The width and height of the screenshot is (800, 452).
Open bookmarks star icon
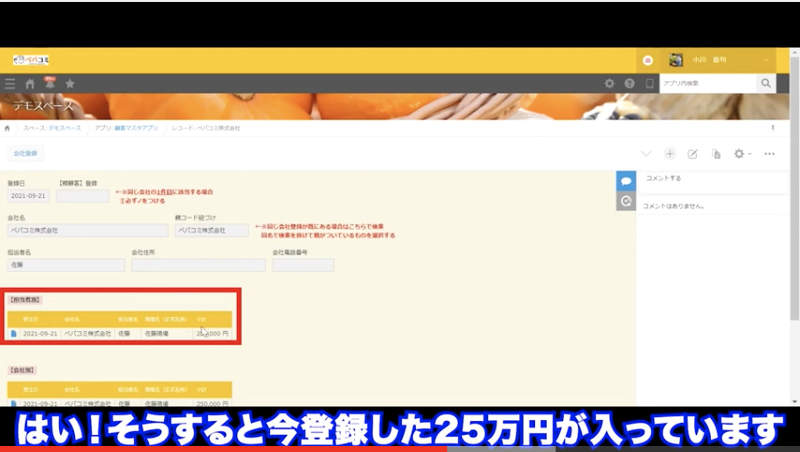point(70,84)
